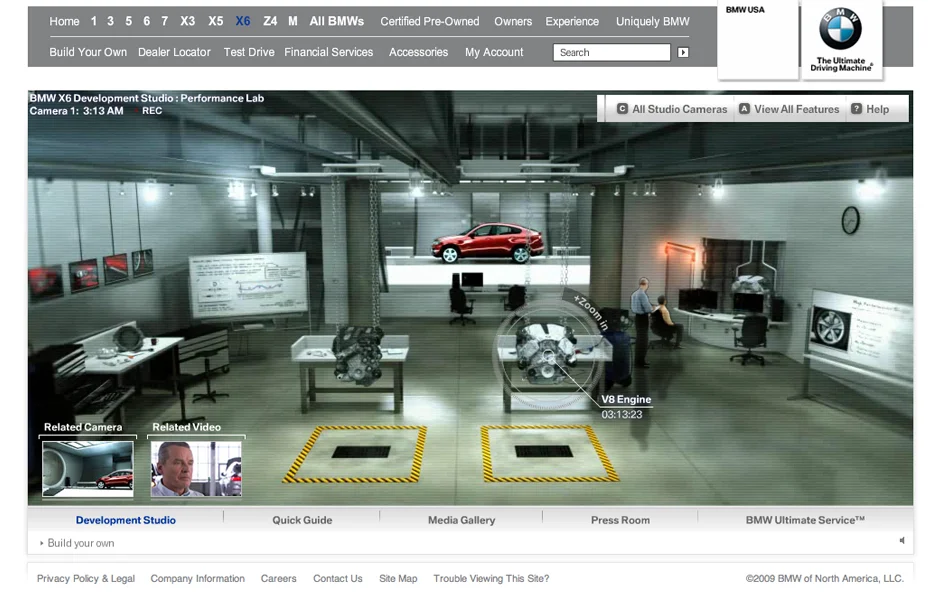Open All BMWs menu
Viewport: 942px width, 600px height.
click(x=336, y=22)
